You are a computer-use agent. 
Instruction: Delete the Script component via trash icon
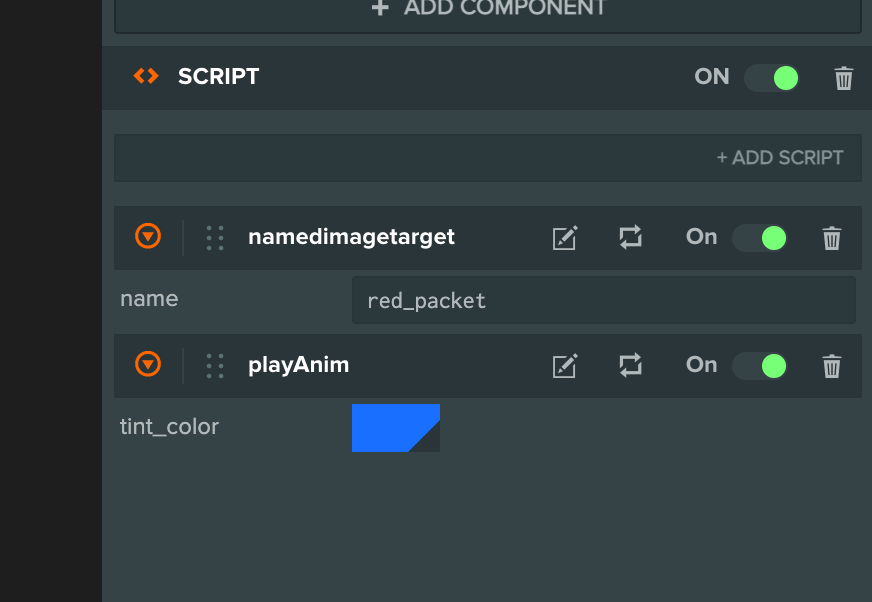[x=844, y=78]
